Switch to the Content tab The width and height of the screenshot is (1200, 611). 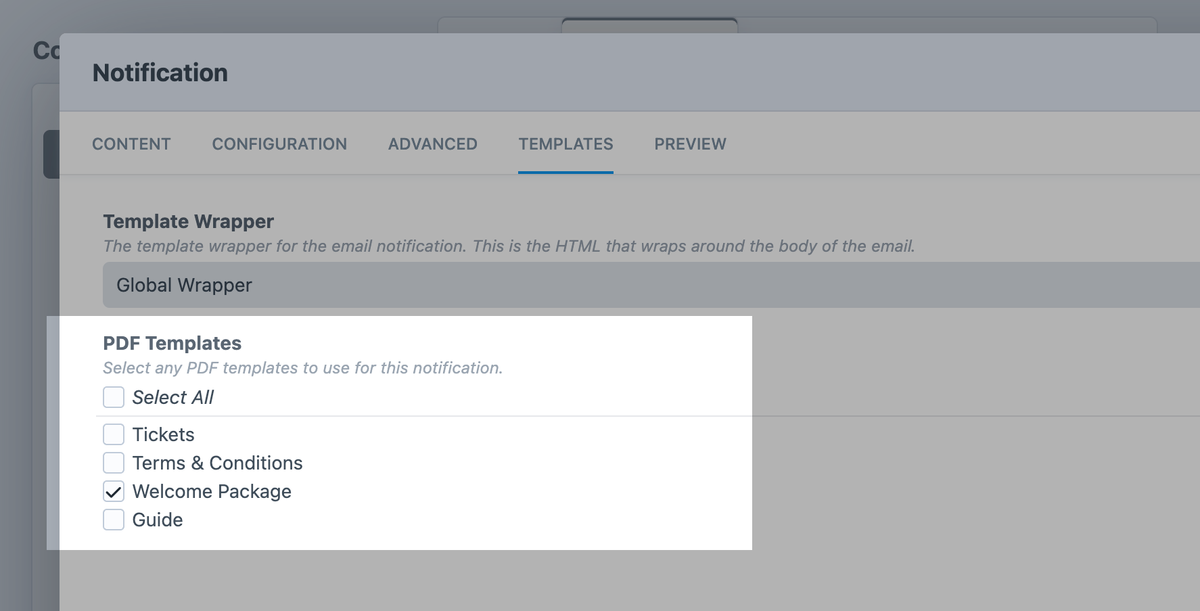click(x=131, y=144)
